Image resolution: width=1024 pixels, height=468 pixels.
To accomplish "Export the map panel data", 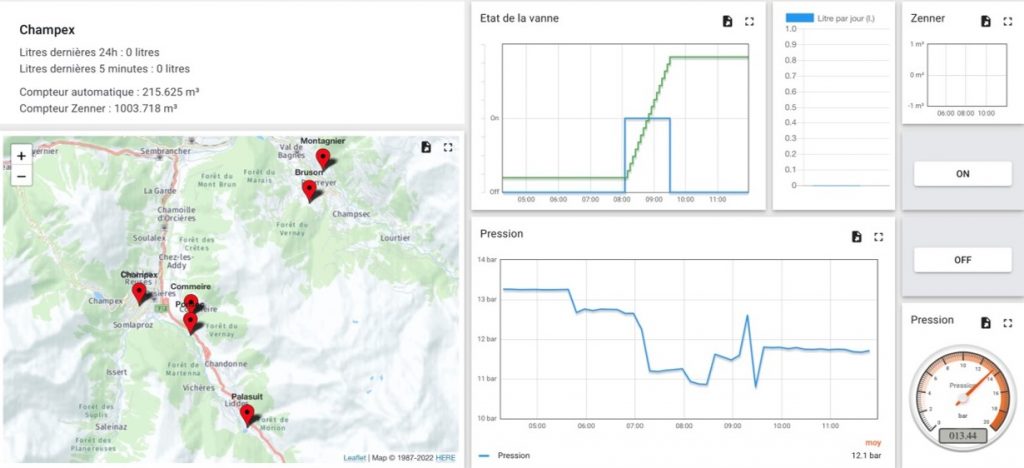I will coord(426,147).
